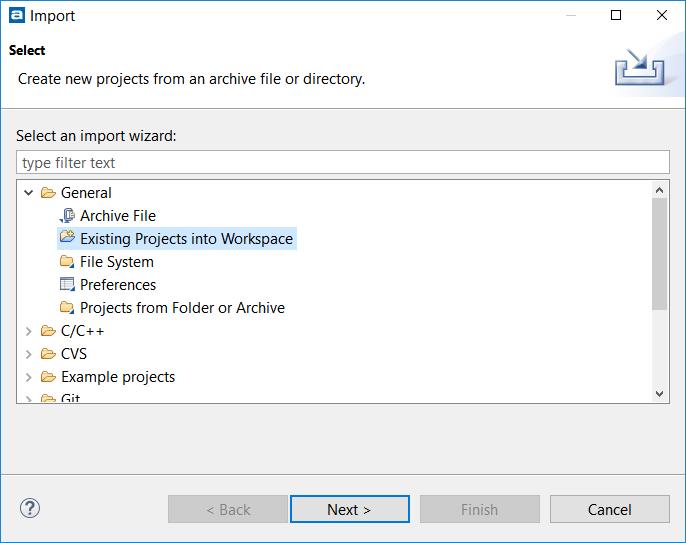686x543 pixels.
Task: Select Existing Projects into Workspace
Action: 186,239
